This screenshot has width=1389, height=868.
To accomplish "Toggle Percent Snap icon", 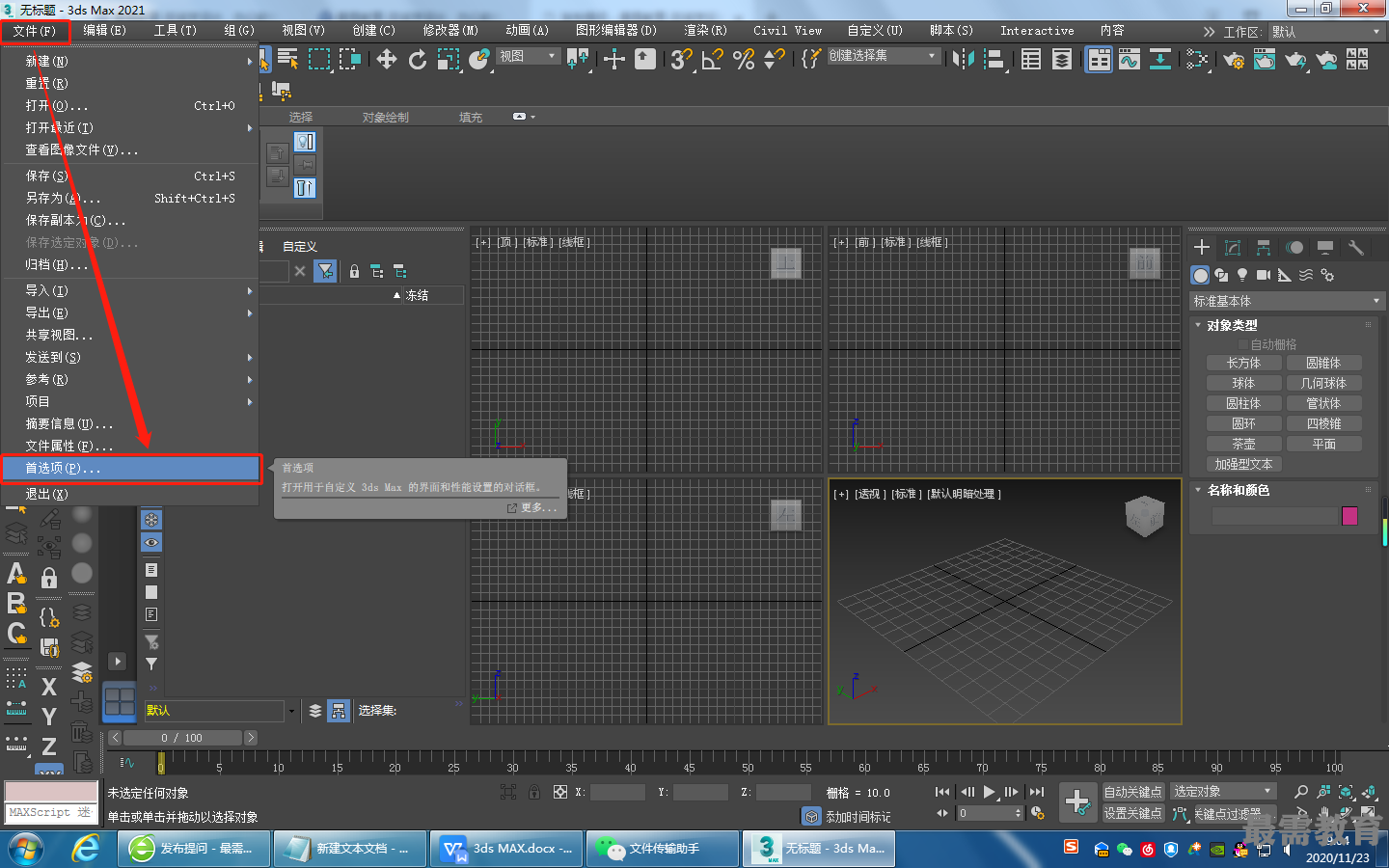I will click(x=744, y=60).
